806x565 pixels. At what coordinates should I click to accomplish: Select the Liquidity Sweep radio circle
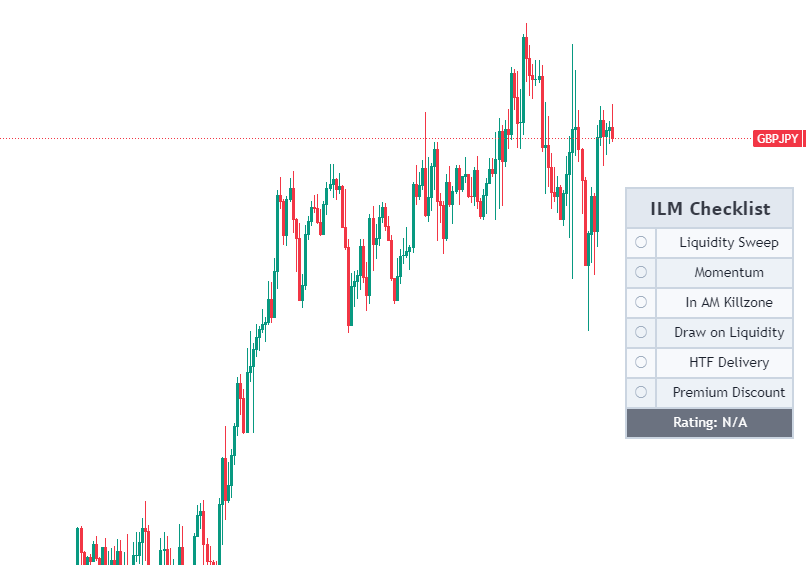(641, 242)
